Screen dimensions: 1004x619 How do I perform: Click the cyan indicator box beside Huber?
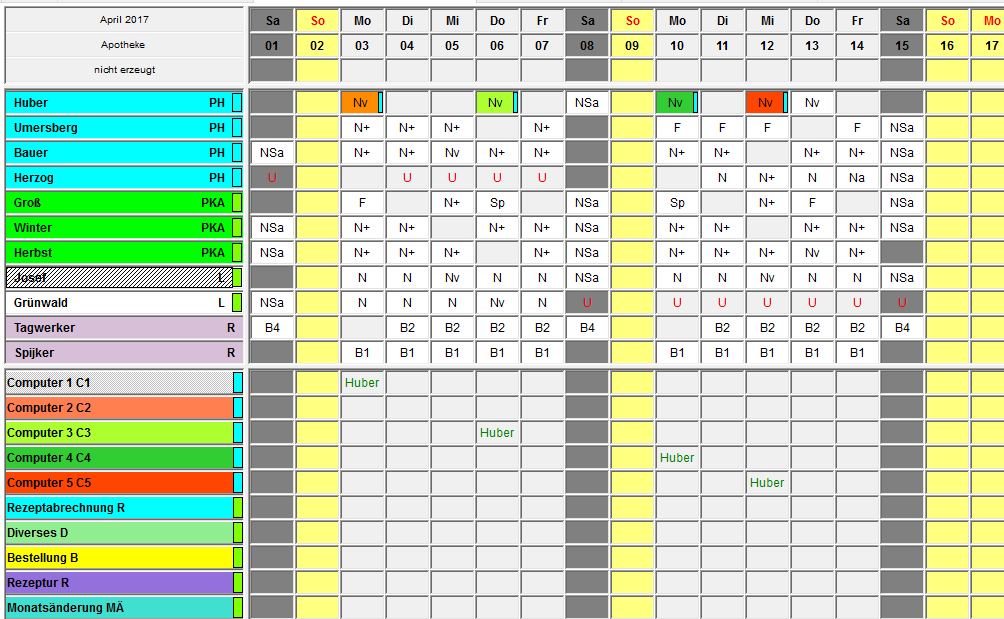coord(237,103)
